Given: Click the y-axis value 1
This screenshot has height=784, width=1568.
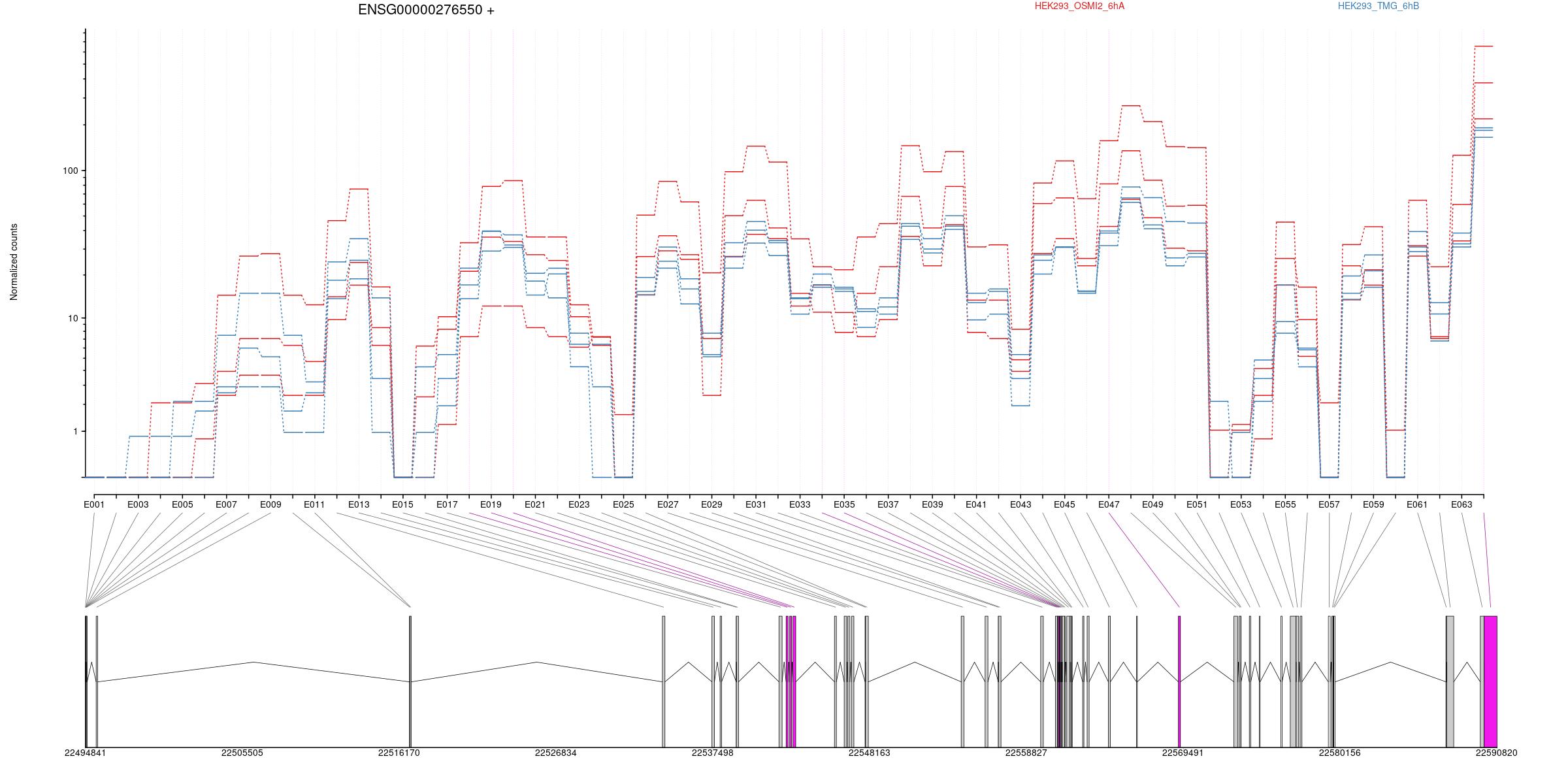Looking at the screenshot, I should 74,431.
